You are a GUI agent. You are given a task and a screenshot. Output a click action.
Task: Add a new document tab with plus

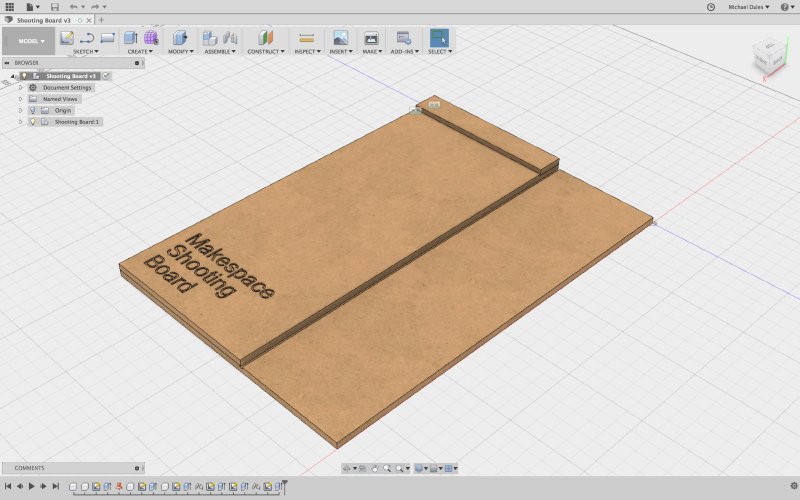click(x=101, y=20)
